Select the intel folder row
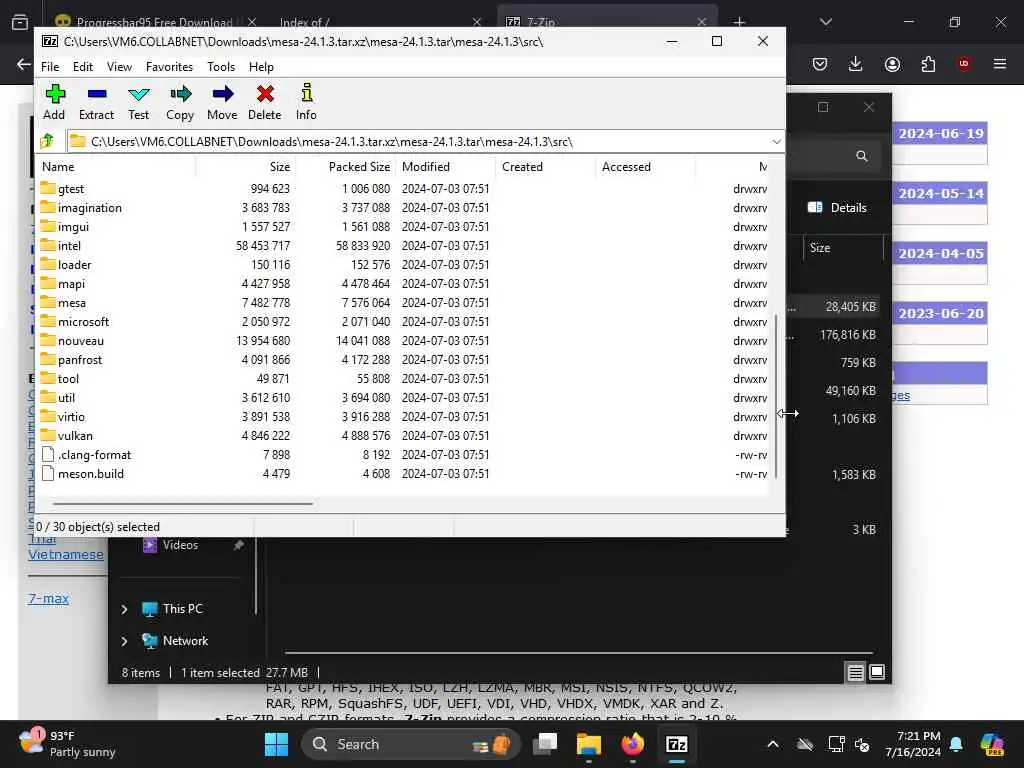1024x768 pixels. pyautogui.click(x=404, y=246)
